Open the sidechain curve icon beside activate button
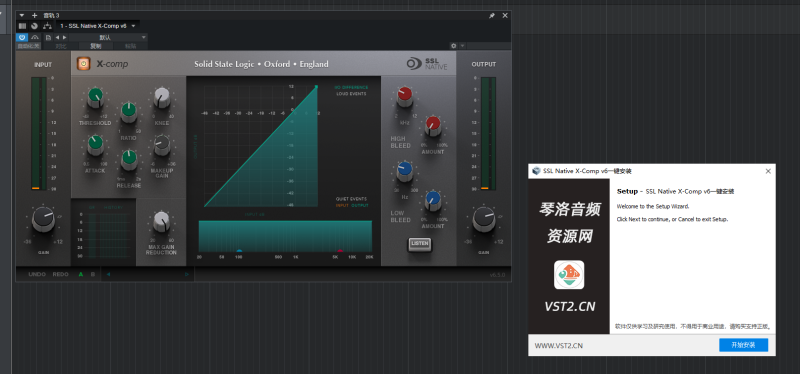The width and height of the screenshot is (800, 374). click(35, 37)
